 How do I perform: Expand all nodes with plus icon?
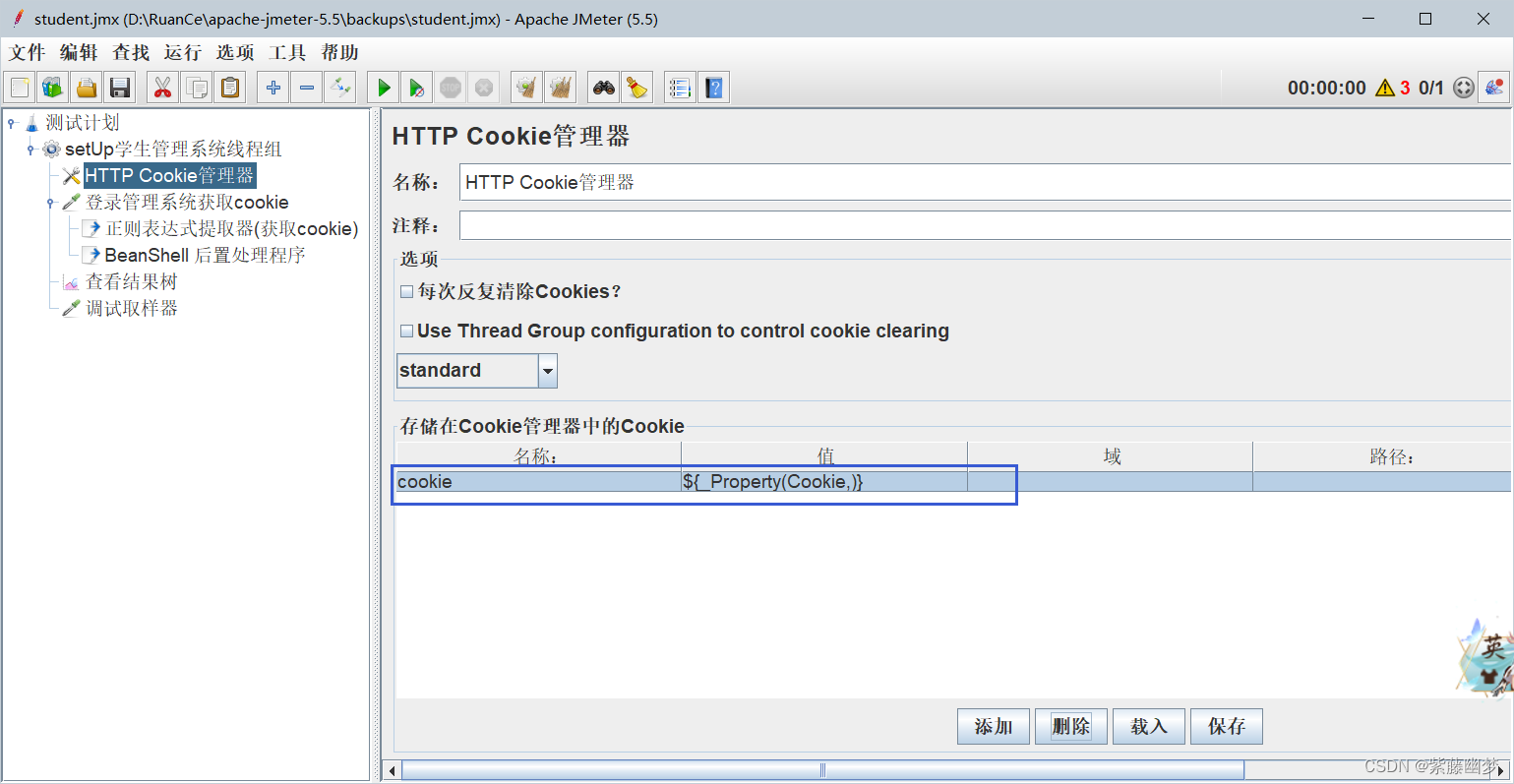point(273,88)
